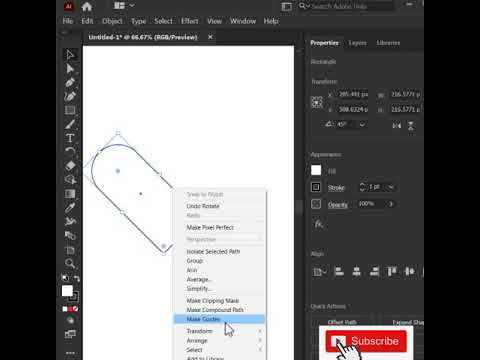
Task: Change the screen mode icon
Action: coord(70,334)
